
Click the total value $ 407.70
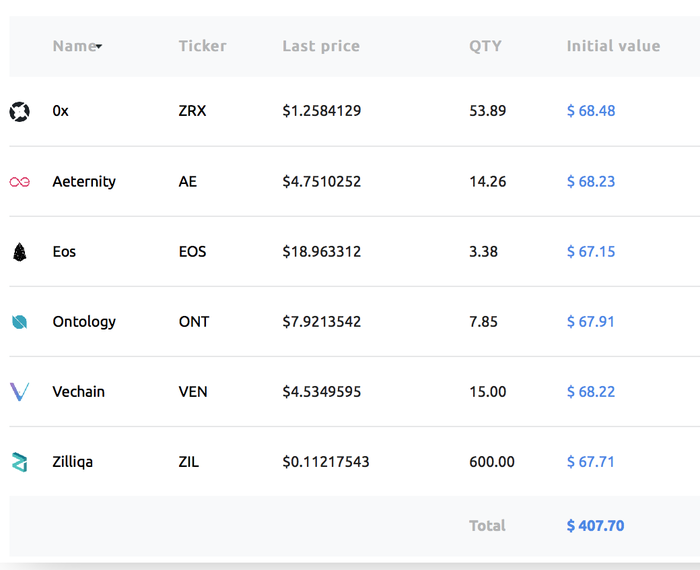click(x=595, y=526)
